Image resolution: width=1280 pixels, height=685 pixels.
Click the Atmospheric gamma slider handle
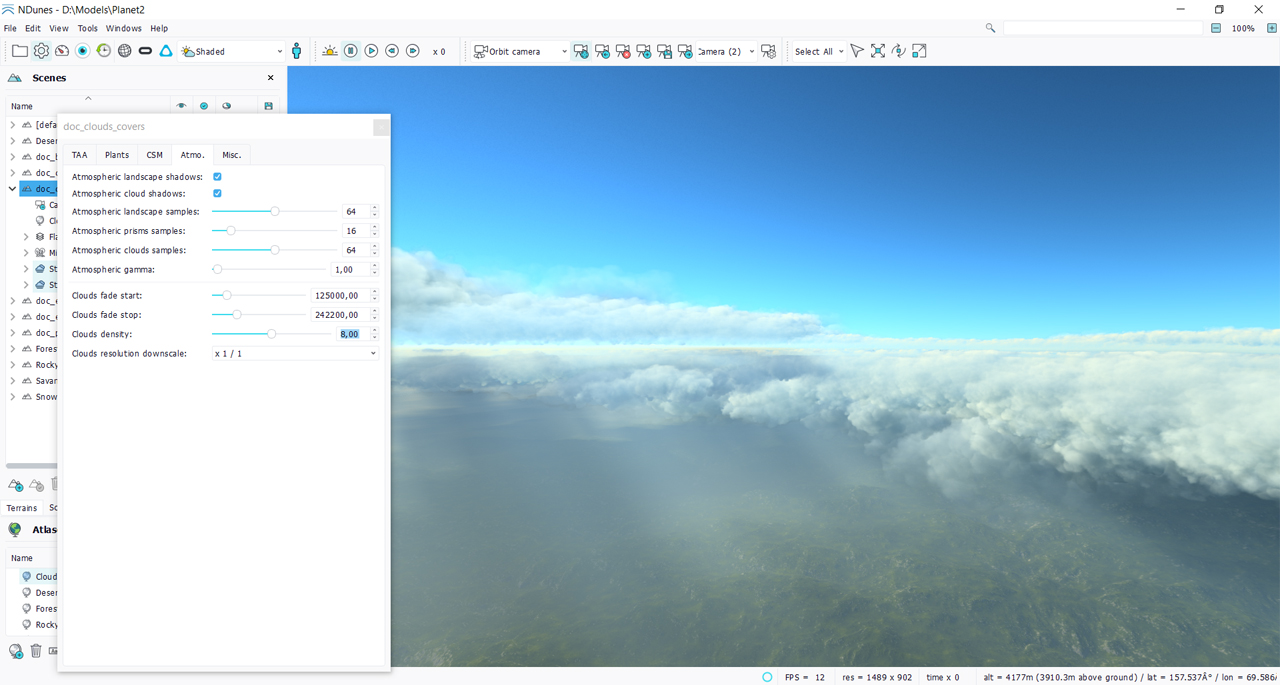pyautogui.click(x=217, y=270)
